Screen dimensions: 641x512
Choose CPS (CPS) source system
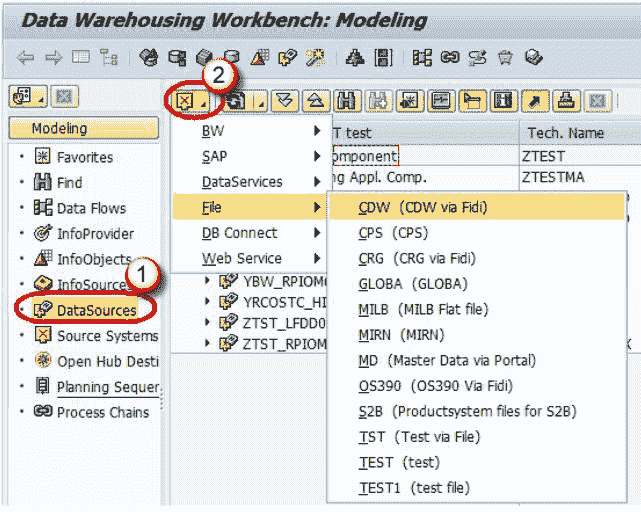477,233
